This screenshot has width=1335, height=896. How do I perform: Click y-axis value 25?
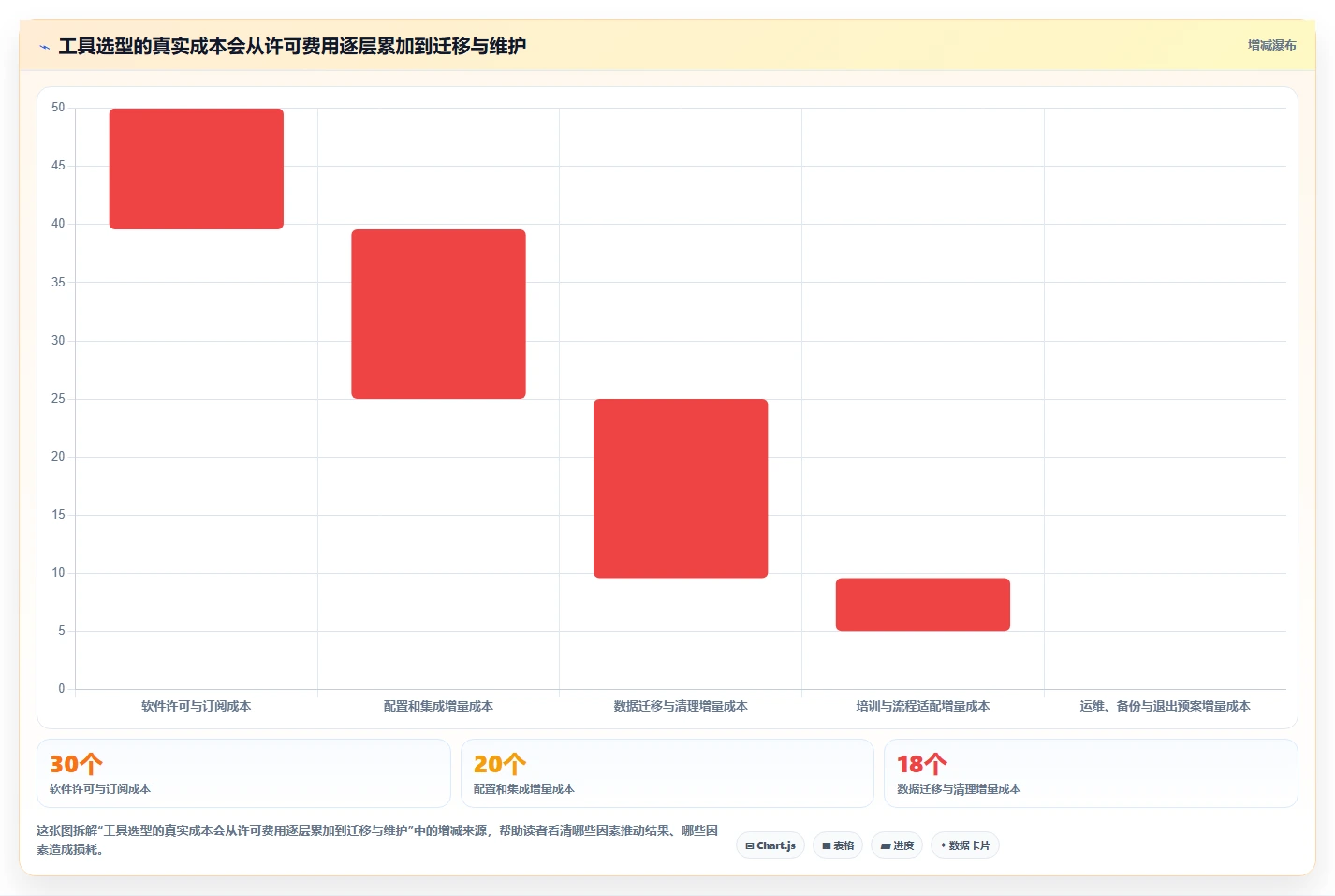tap(58, 399)
